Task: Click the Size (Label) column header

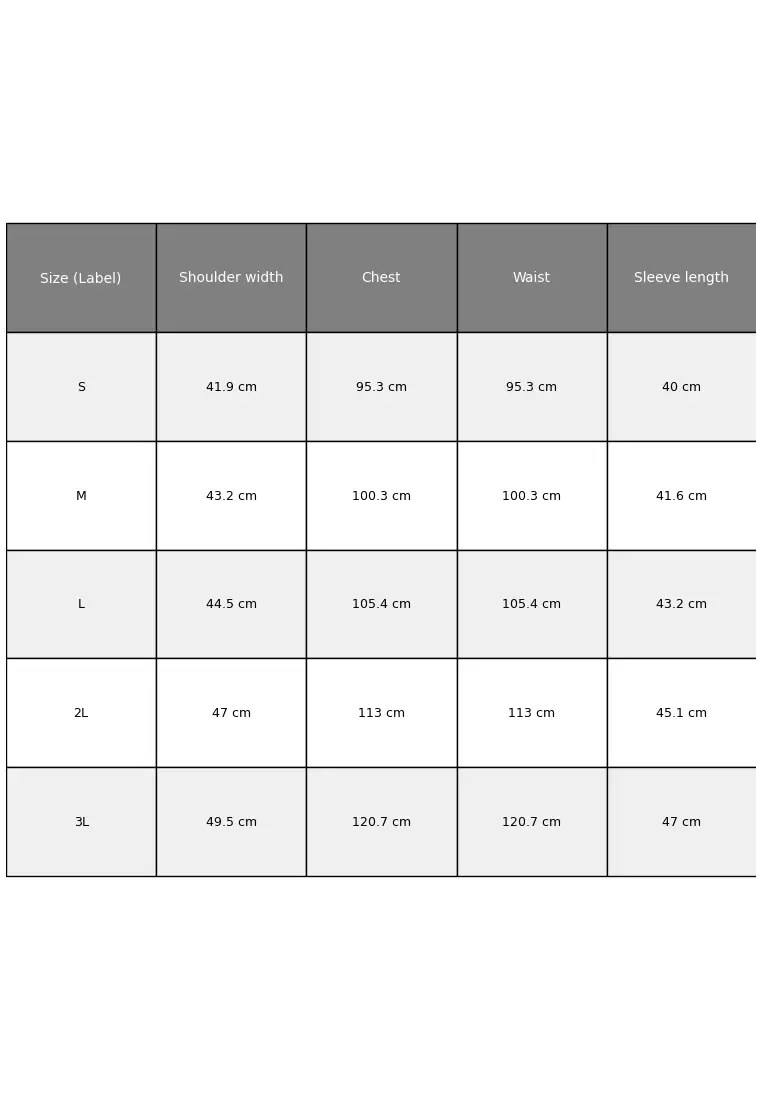Action: [81, 278]
